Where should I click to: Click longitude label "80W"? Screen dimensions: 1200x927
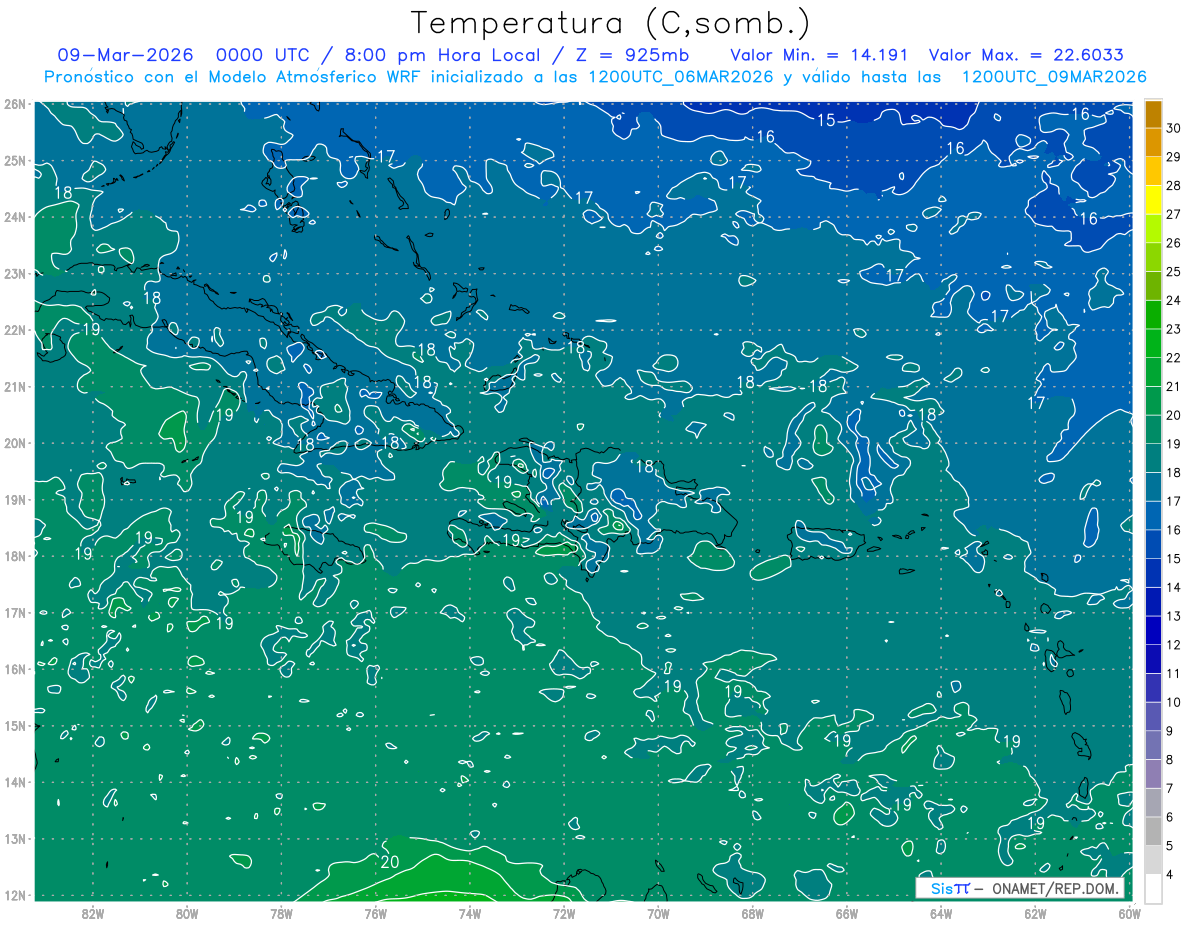pyautogui.click(x=187, y=913)
